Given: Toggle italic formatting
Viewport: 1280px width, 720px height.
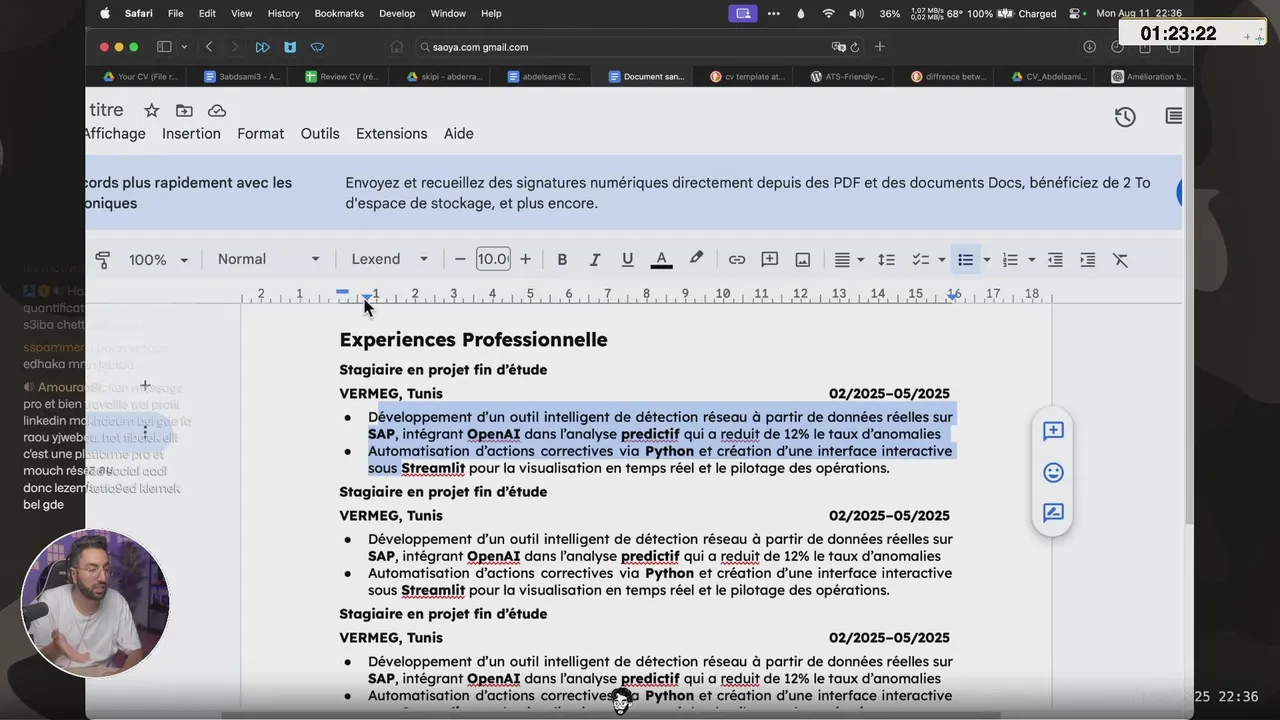Looking at the screenshot, I should pyautogui.click(x=595, y=260).
